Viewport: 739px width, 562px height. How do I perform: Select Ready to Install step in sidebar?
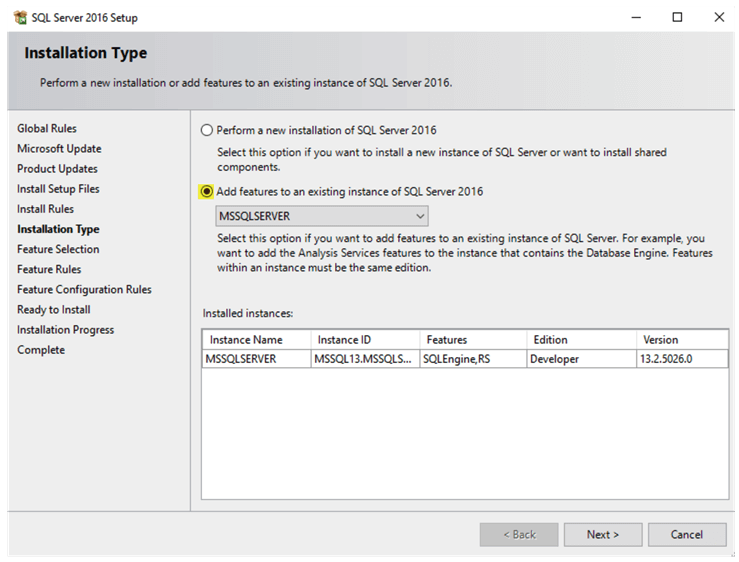(x=54, y=310)
